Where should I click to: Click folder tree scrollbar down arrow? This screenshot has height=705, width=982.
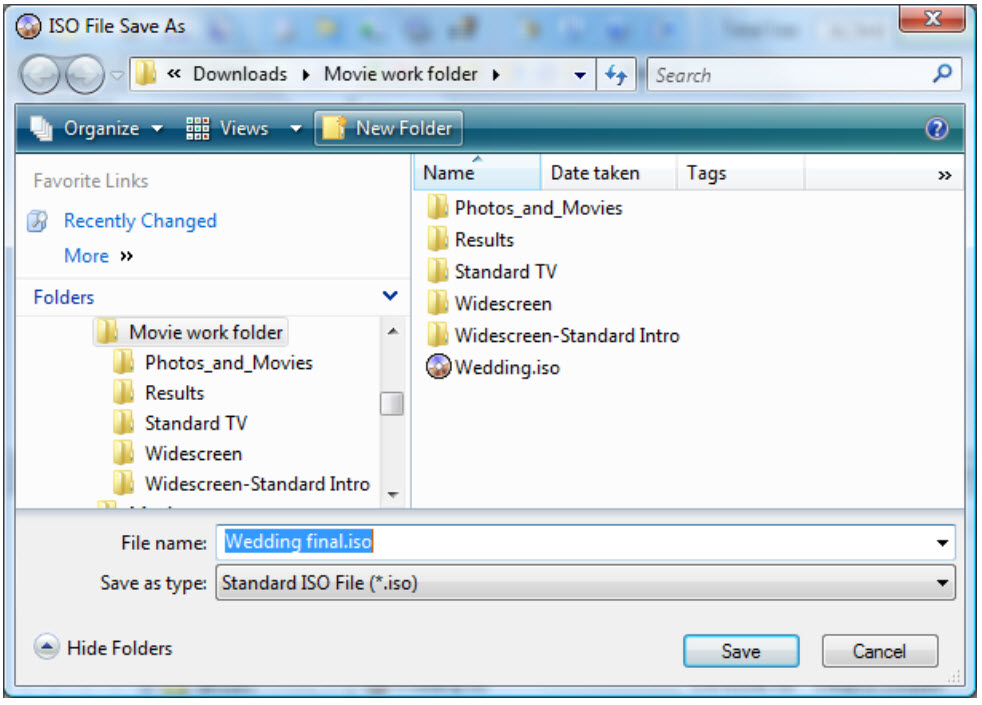point(393,495)
